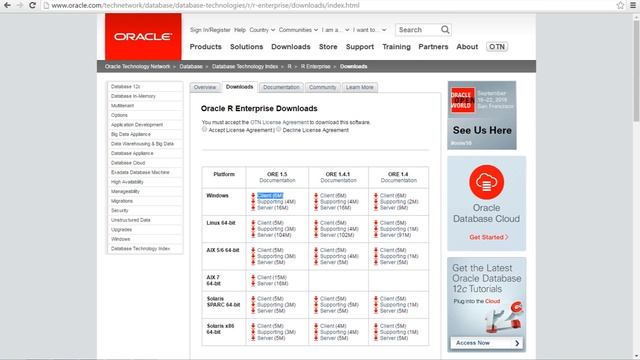Open the Documentation tab
Viewport: 640px width, 360px height.
click(281, 87)
